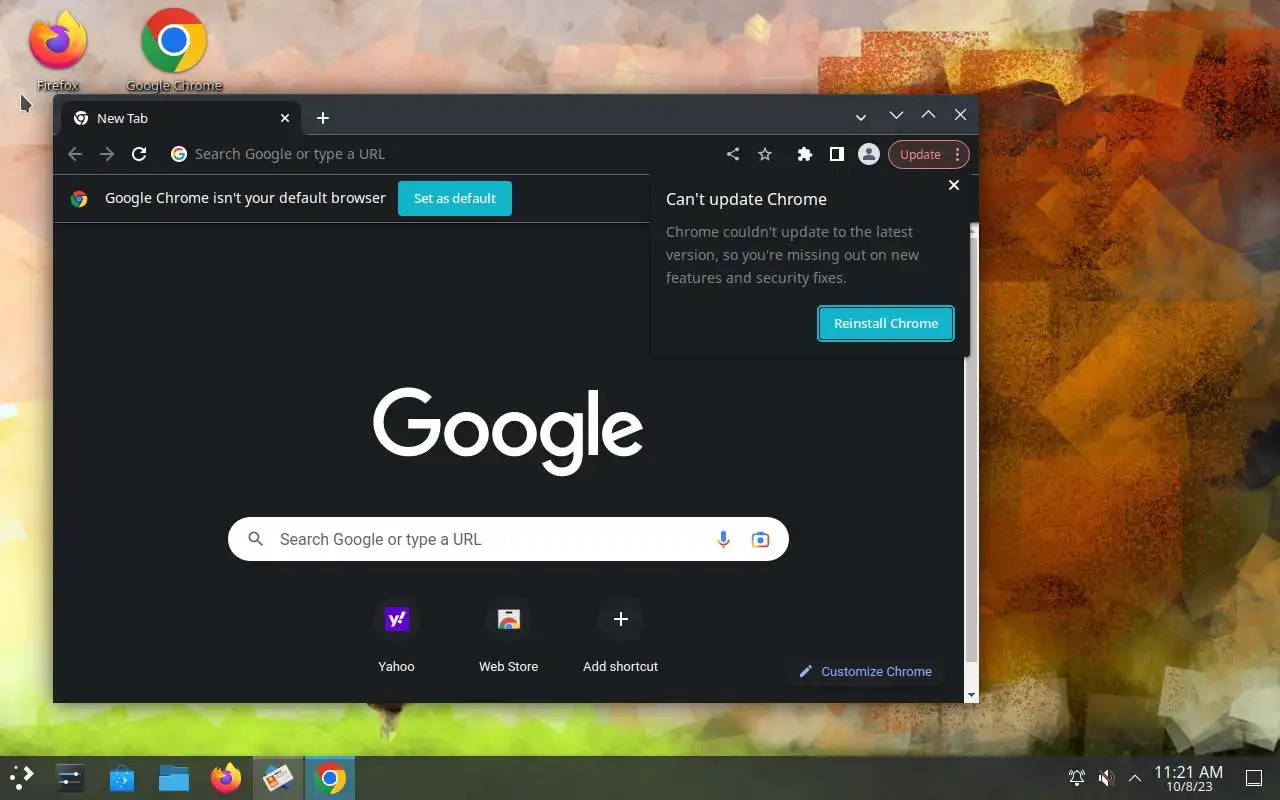Switch to the New Tab tab
The width and height of the screenshot is (1280, 800).
180,118
